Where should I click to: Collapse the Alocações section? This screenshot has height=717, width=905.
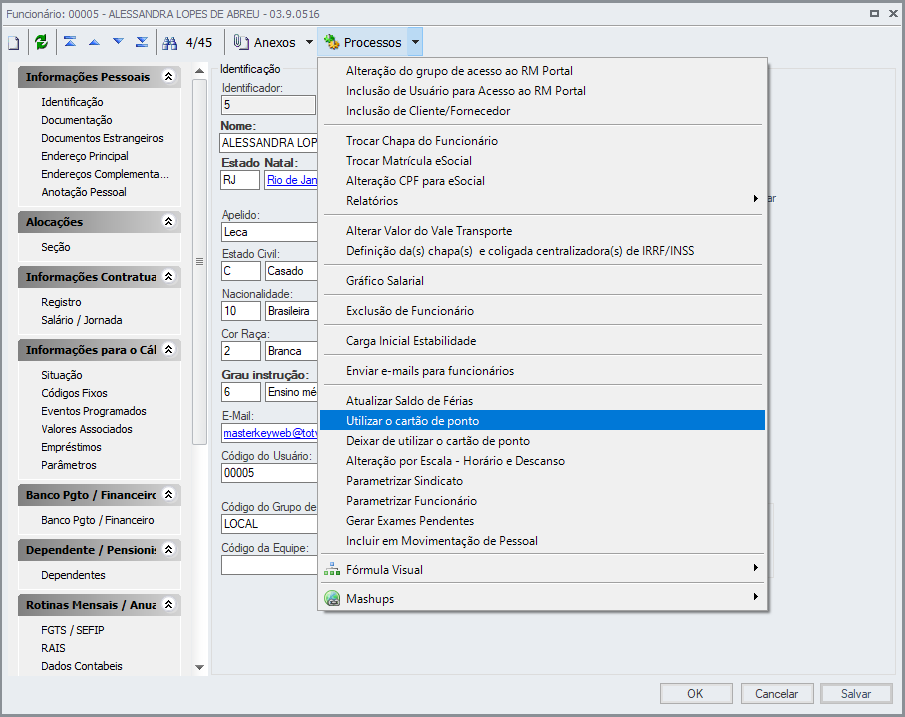click(x=169, y=221)
